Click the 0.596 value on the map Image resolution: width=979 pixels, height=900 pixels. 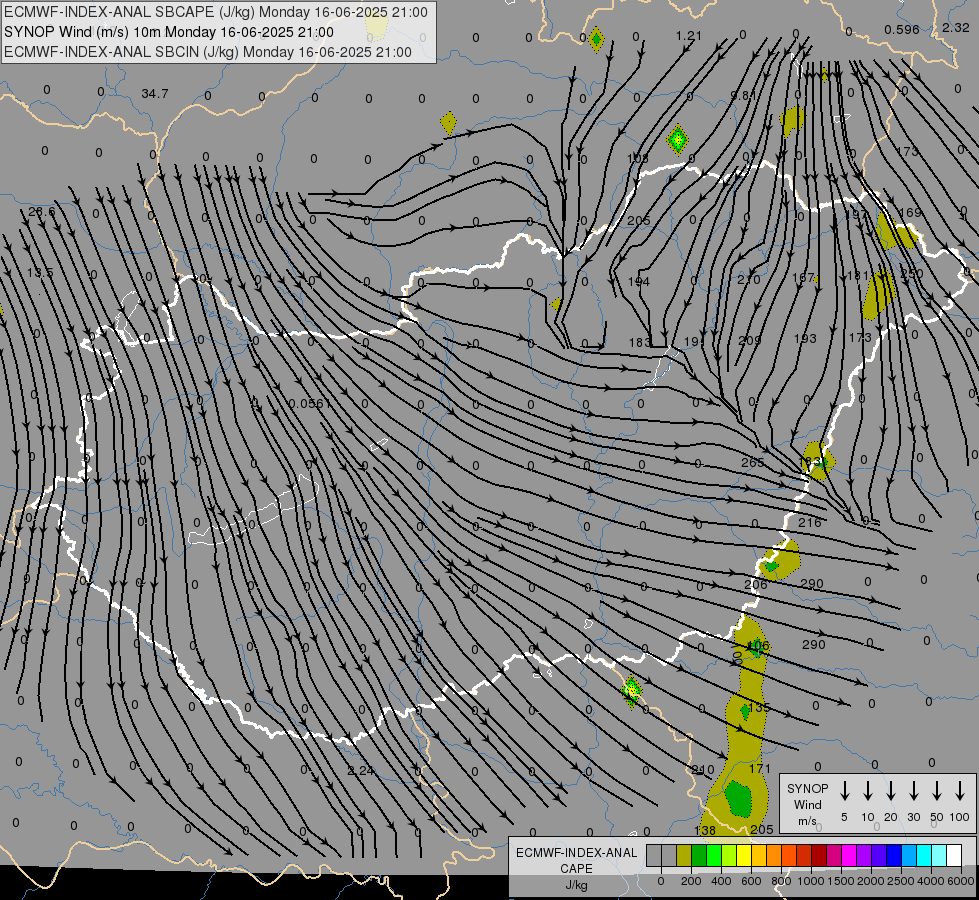tap(902, 29)
